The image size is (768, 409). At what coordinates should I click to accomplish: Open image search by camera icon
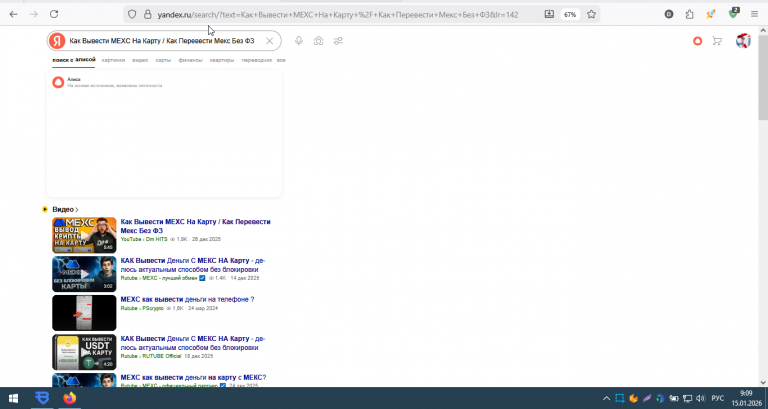tap(318, 41)
